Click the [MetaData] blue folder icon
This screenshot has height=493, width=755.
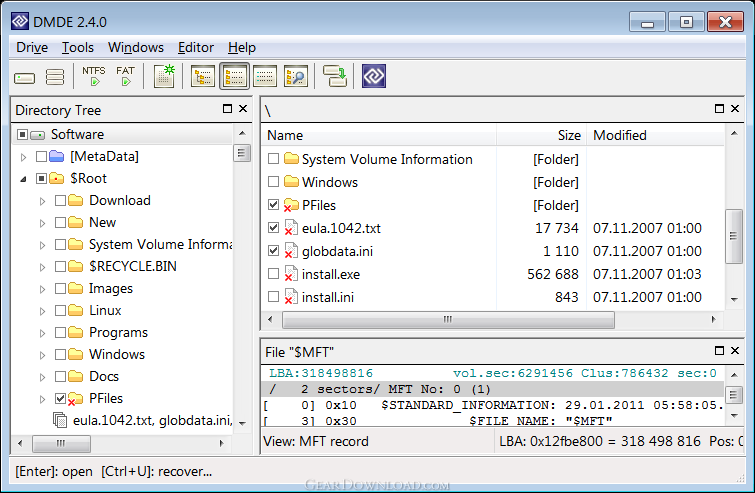[57, 156]
